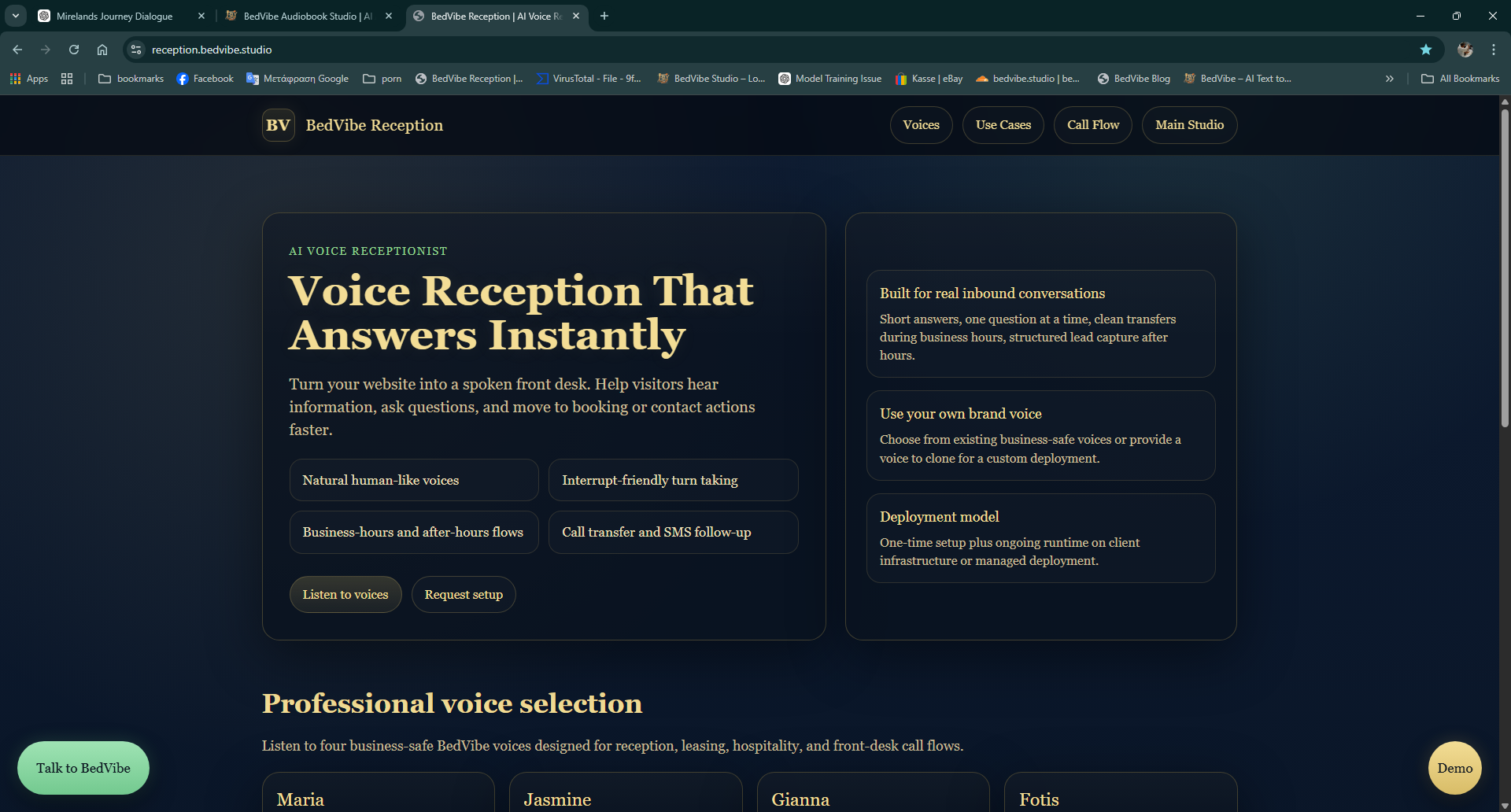Click 'Use your own brand voice' heading
Image resolution: width=1511 pixels, height=812 pixels.
coord(961,414)
